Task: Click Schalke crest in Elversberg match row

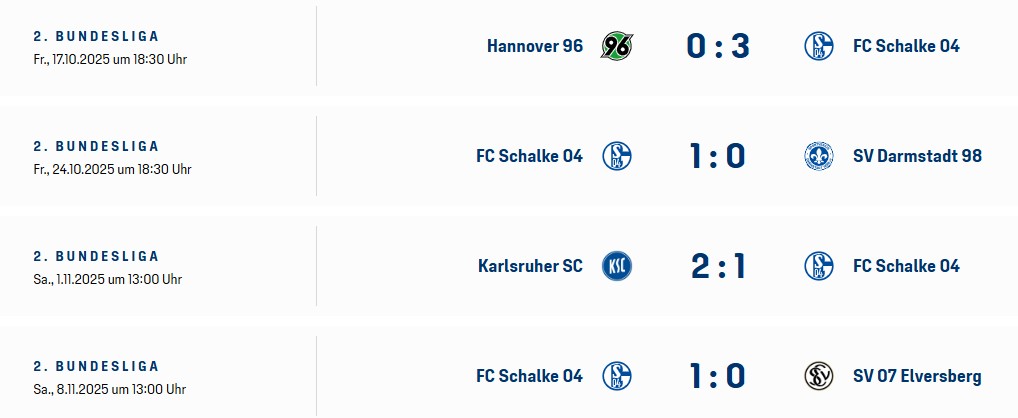Action: (616, 376)
